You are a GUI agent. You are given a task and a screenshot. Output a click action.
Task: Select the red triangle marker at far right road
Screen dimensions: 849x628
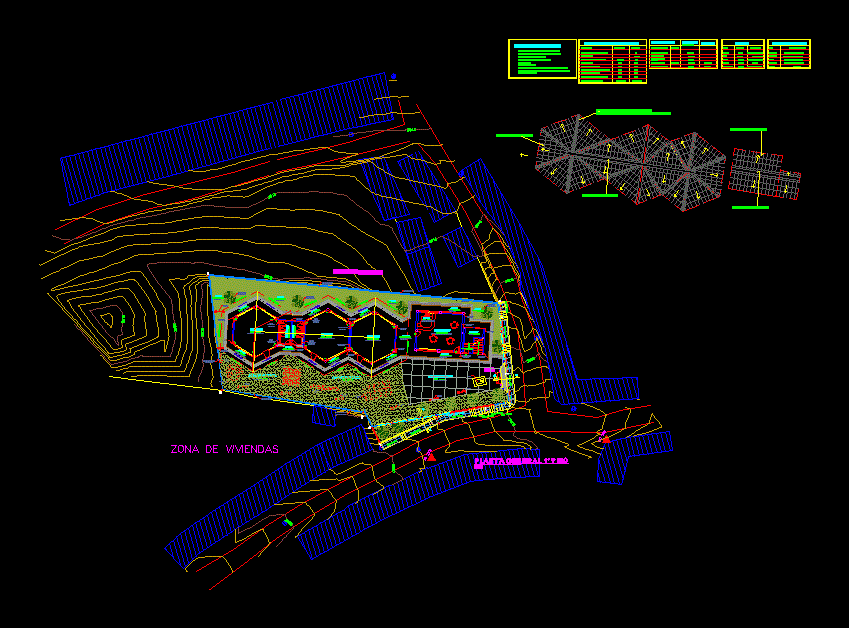point(605,438)
